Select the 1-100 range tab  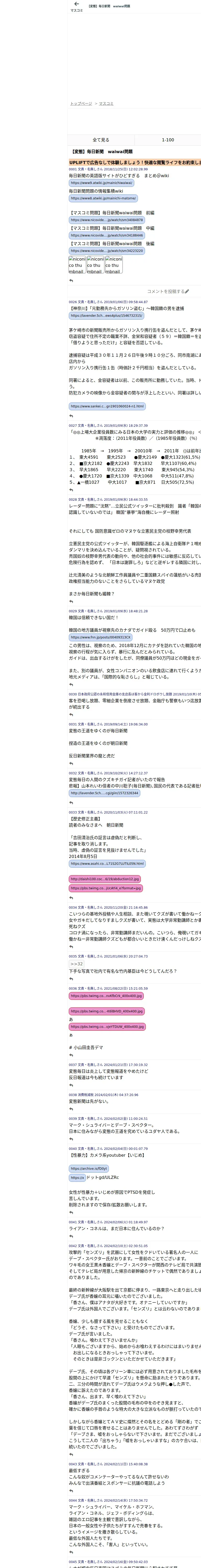pos(167,140)
